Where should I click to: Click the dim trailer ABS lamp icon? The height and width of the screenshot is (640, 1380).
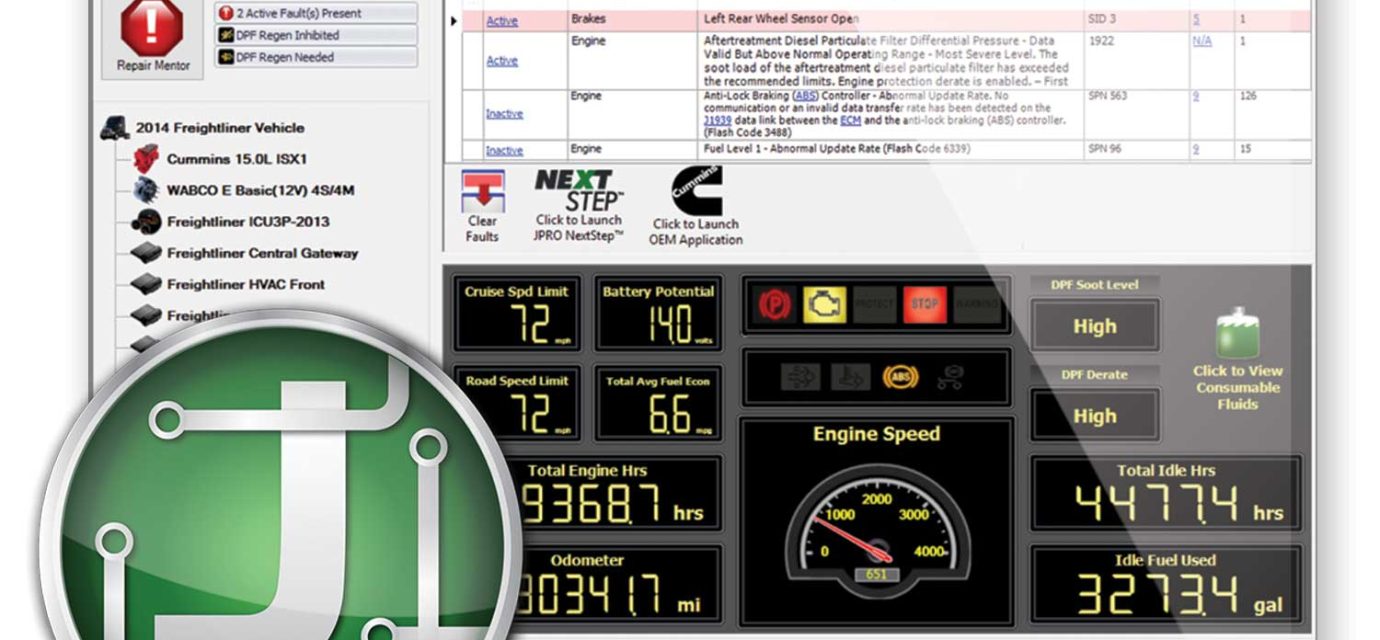(x=950, y=377)
